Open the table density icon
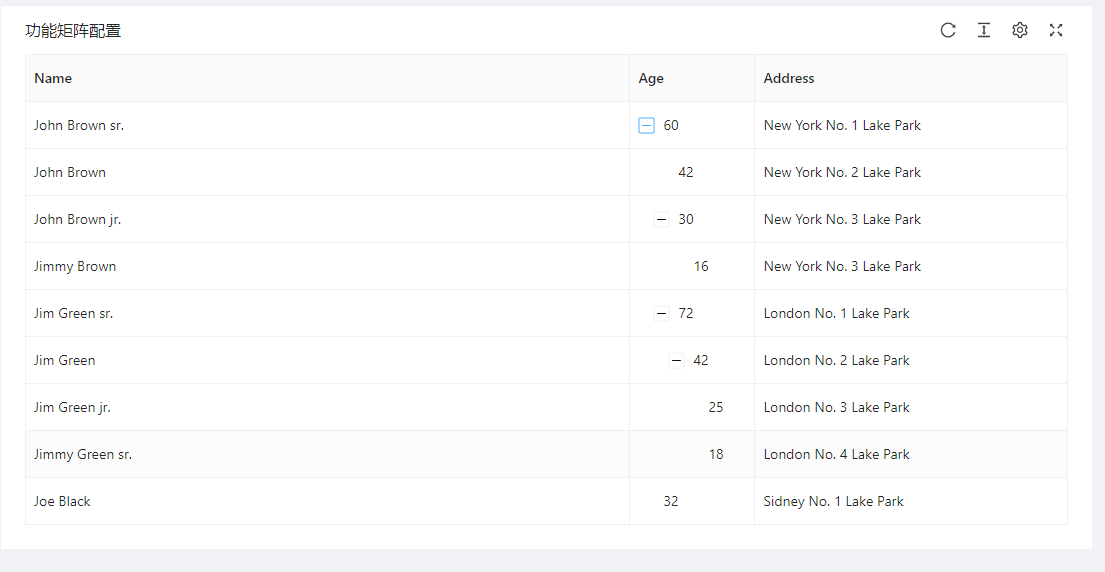 click(984, 30)
